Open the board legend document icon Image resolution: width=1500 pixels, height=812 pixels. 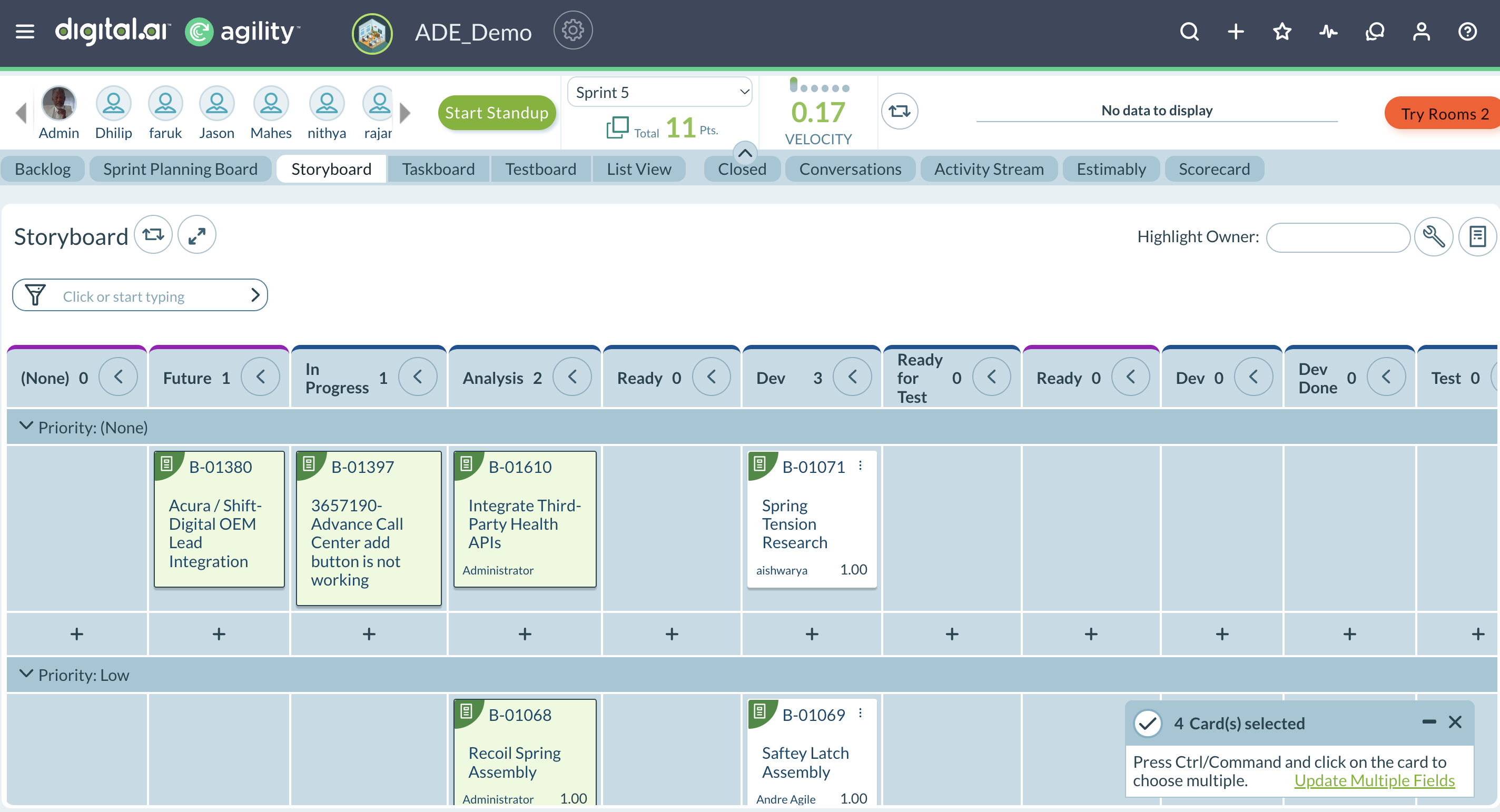[1477, 236]
